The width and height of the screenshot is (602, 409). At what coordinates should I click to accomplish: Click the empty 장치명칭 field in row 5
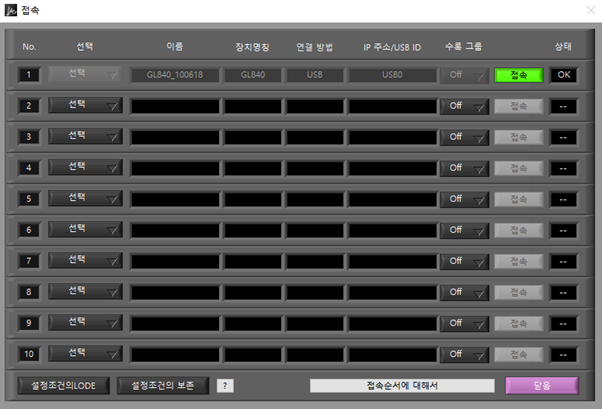tap(253, 200)
